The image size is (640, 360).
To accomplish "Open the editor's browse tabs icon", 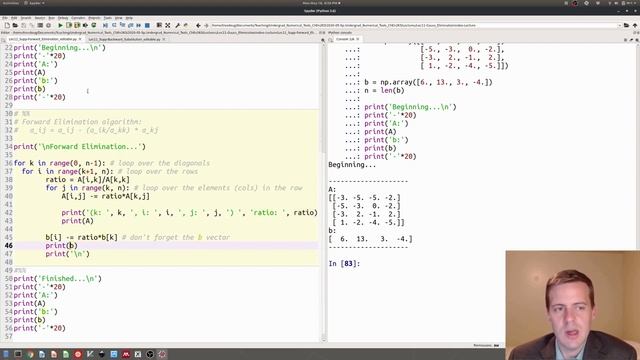I will click(3, 40).
